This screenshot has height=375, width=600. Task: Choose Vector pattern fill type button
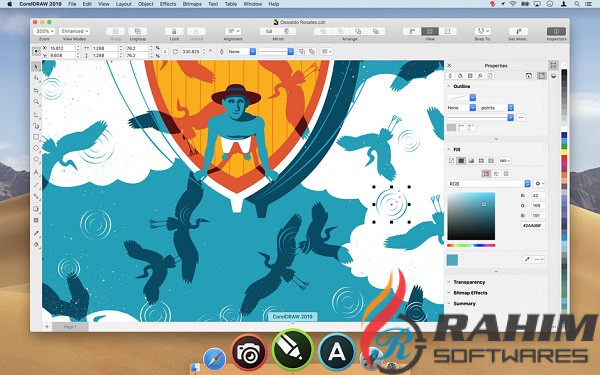click(481, 161)
